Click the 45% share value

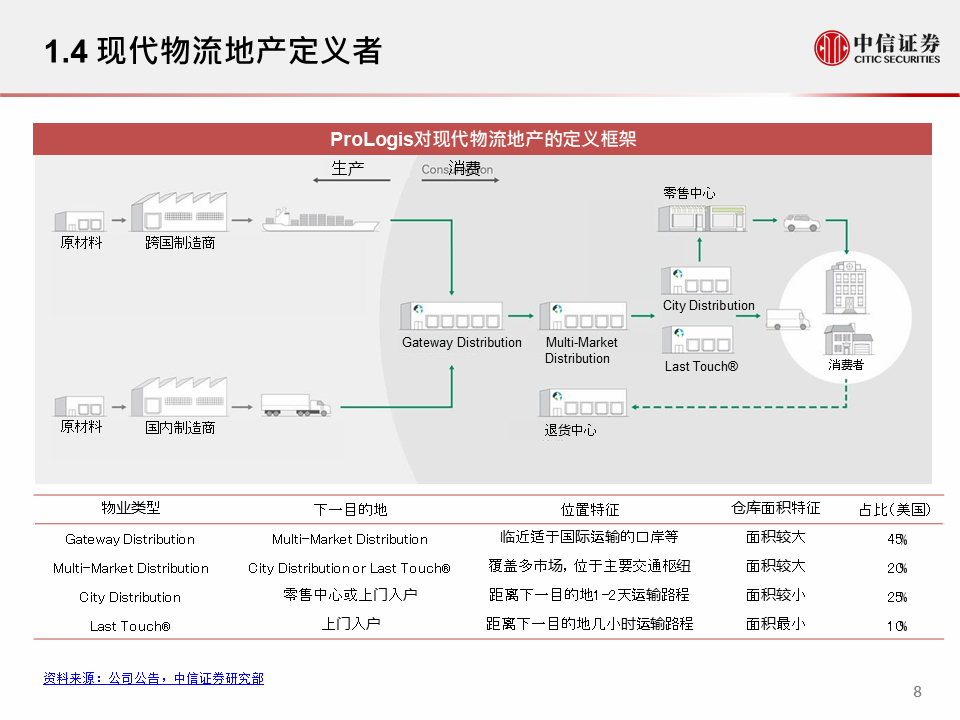tap(897, 539)
